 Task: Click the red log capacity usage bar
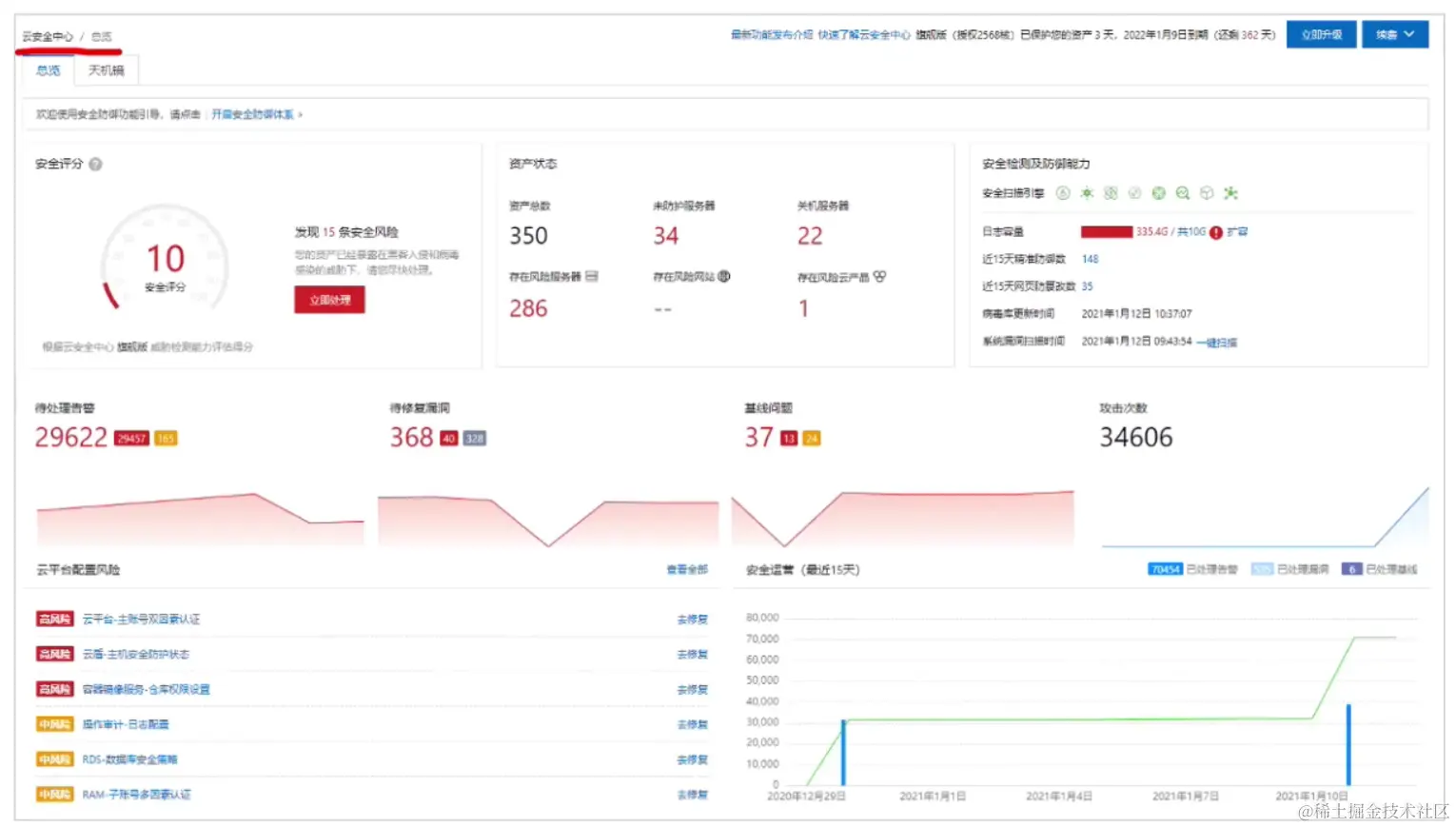[x=1107, y=232]
